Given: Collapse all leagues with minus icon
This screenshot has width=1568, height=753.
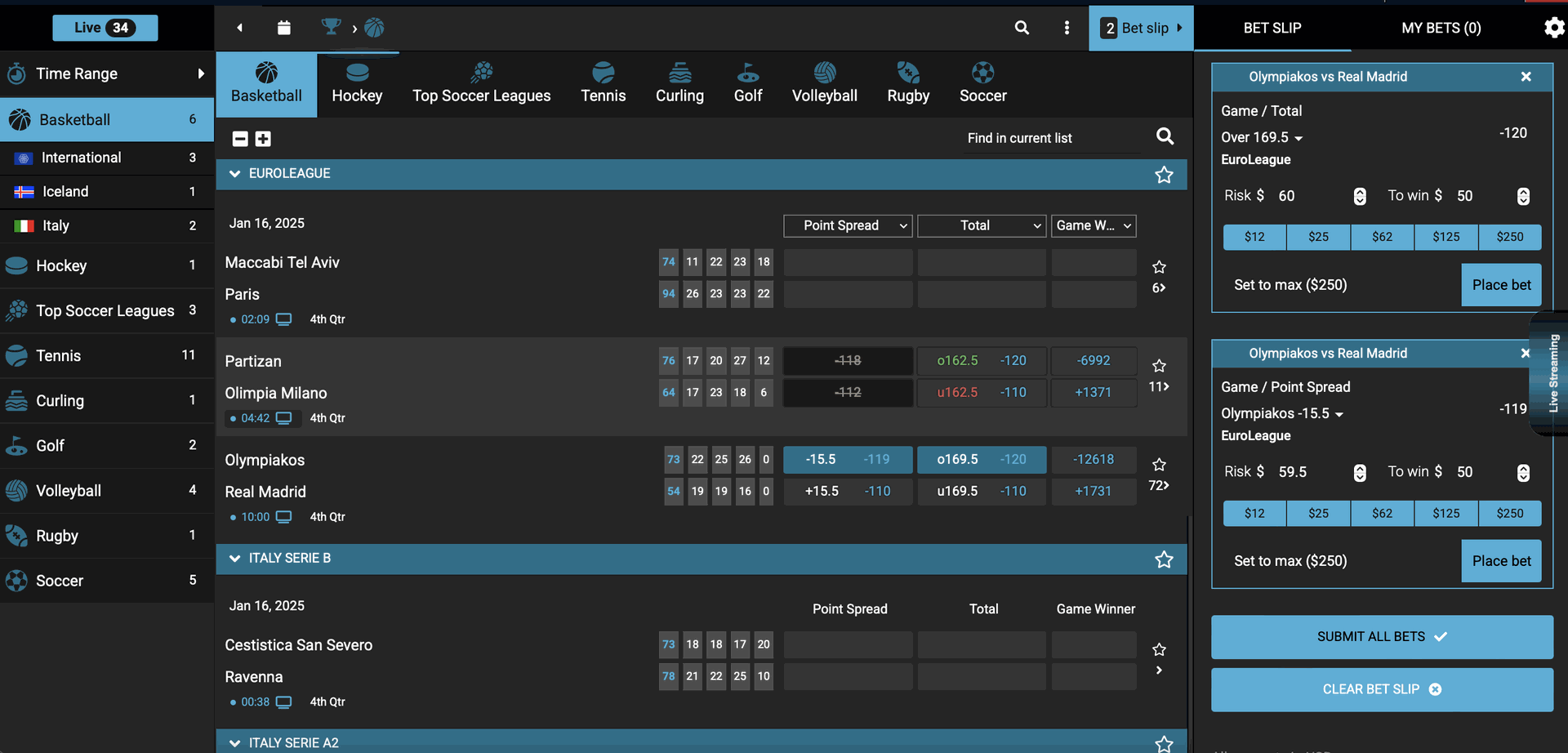Looking at the screenshot, I should (x=240, y=139).
